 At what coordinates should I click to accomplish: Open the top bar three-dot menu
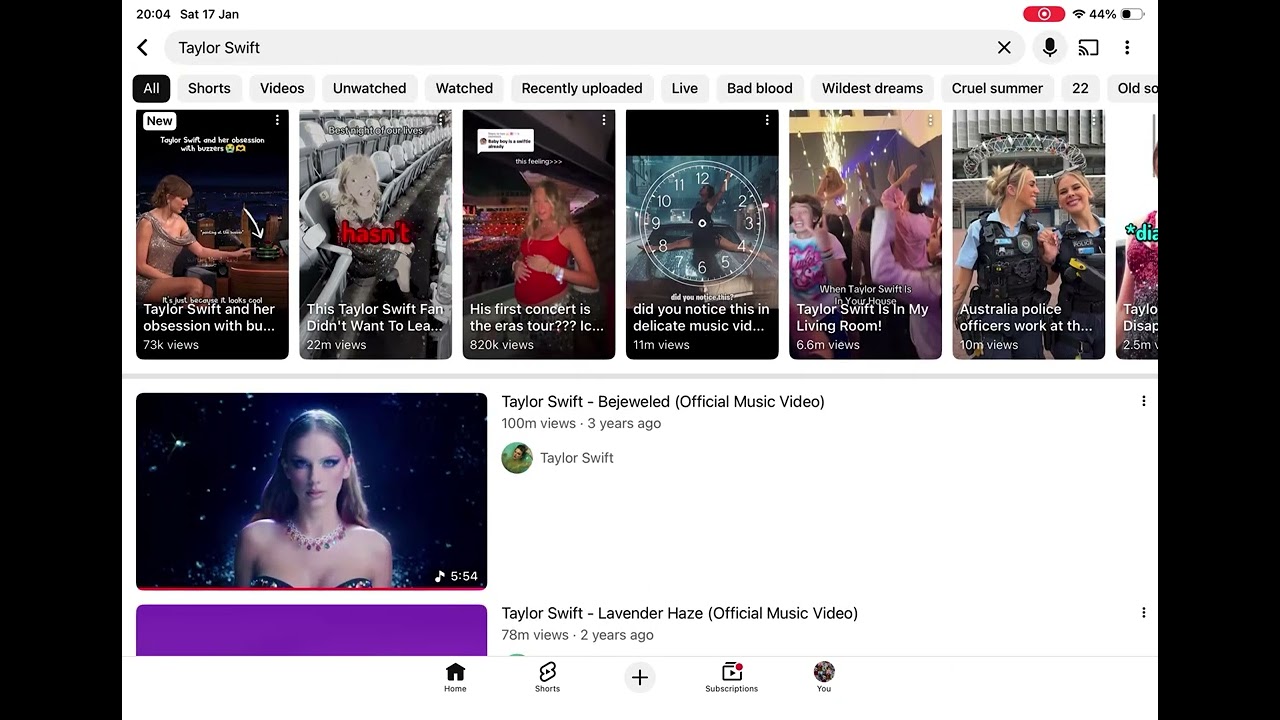point(1127,47)
